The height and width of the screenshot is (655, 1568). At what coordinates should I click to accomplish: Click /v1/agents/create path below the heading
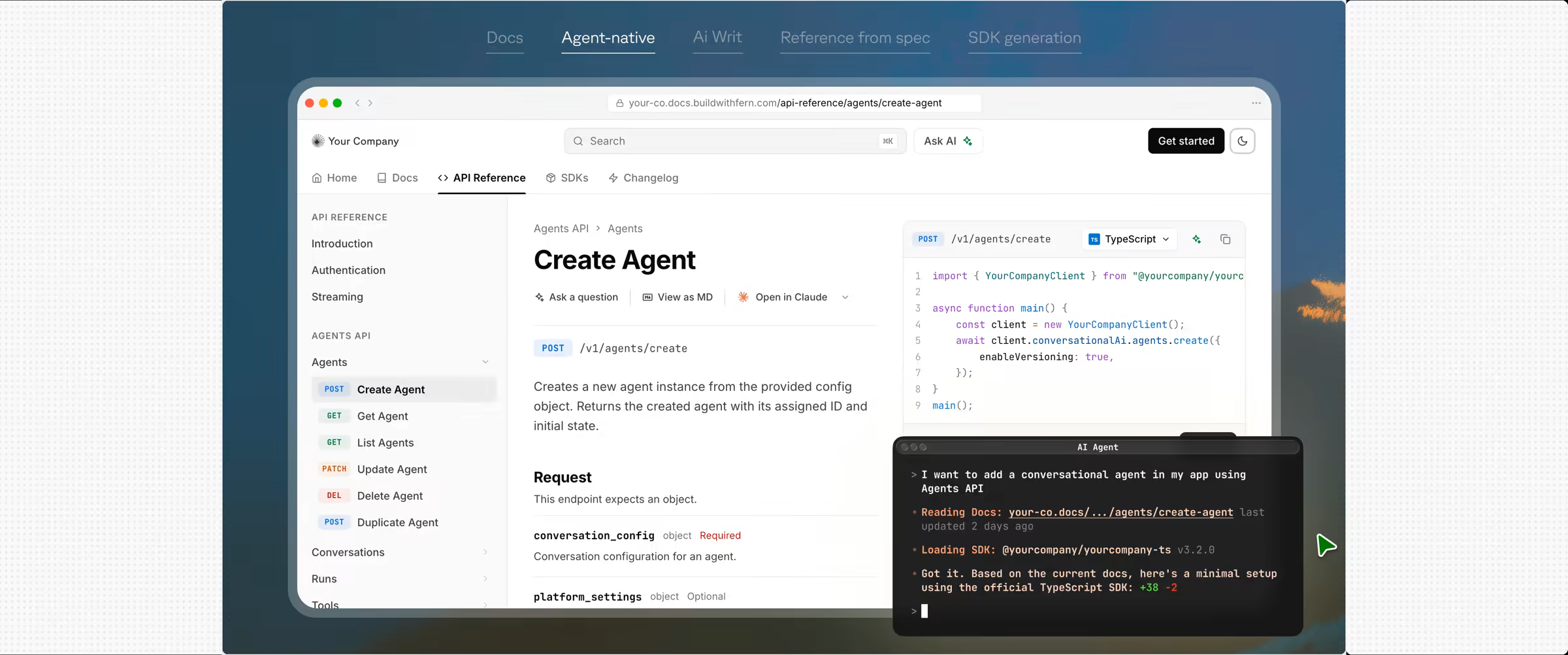click(633, 348)
